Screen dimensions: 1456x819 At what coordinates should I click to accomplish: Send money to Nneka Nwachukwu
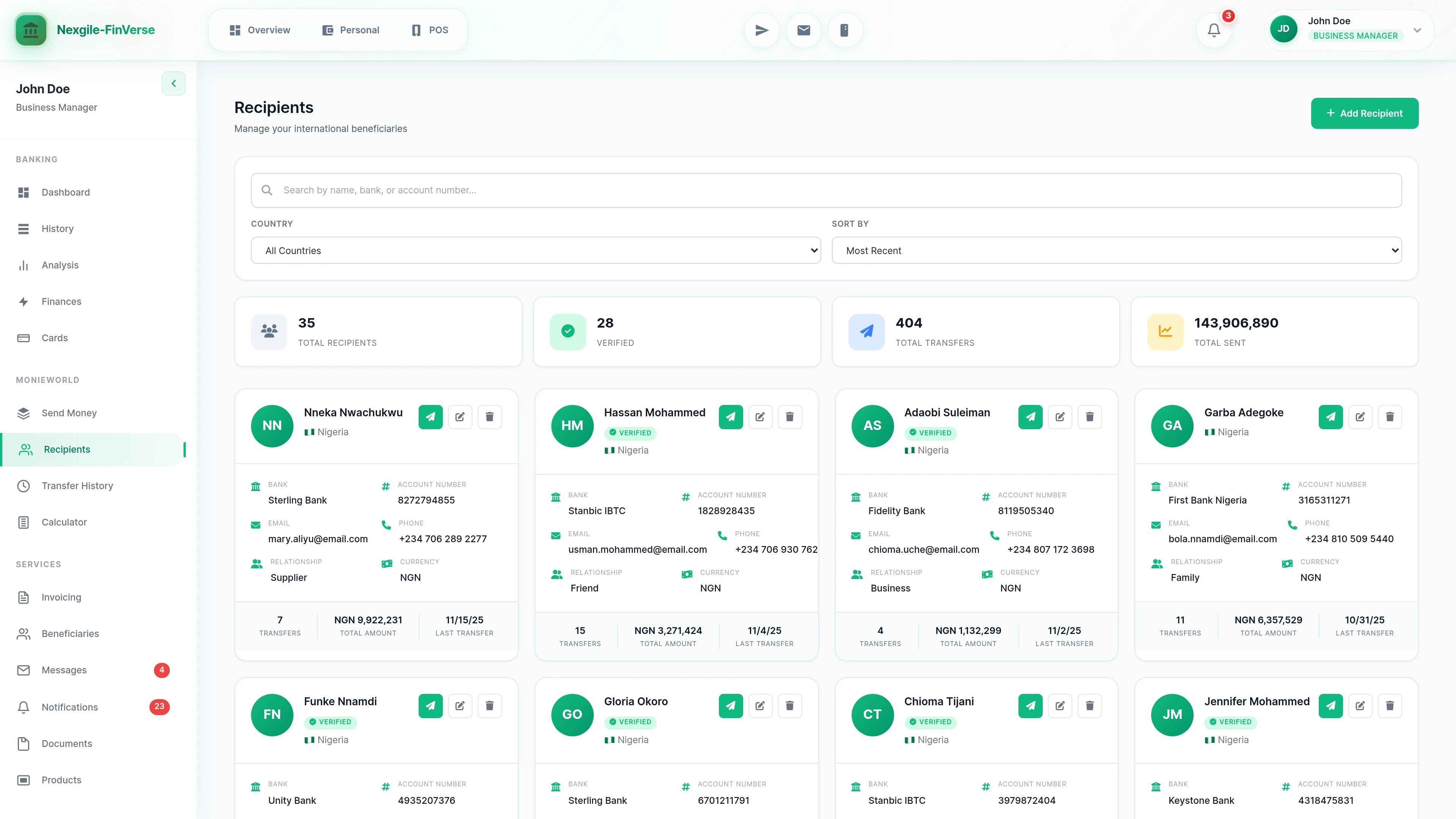(430, 417)
